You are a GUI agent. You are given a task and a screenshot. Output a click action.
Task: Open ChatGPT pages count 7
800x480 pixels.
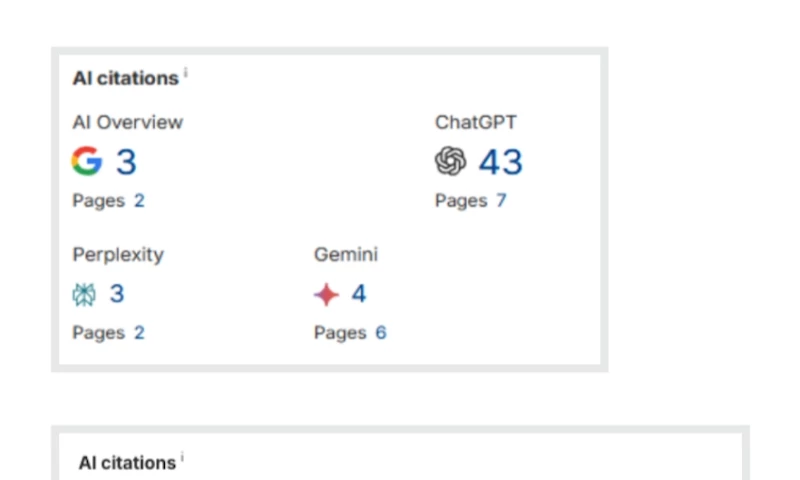502,200
